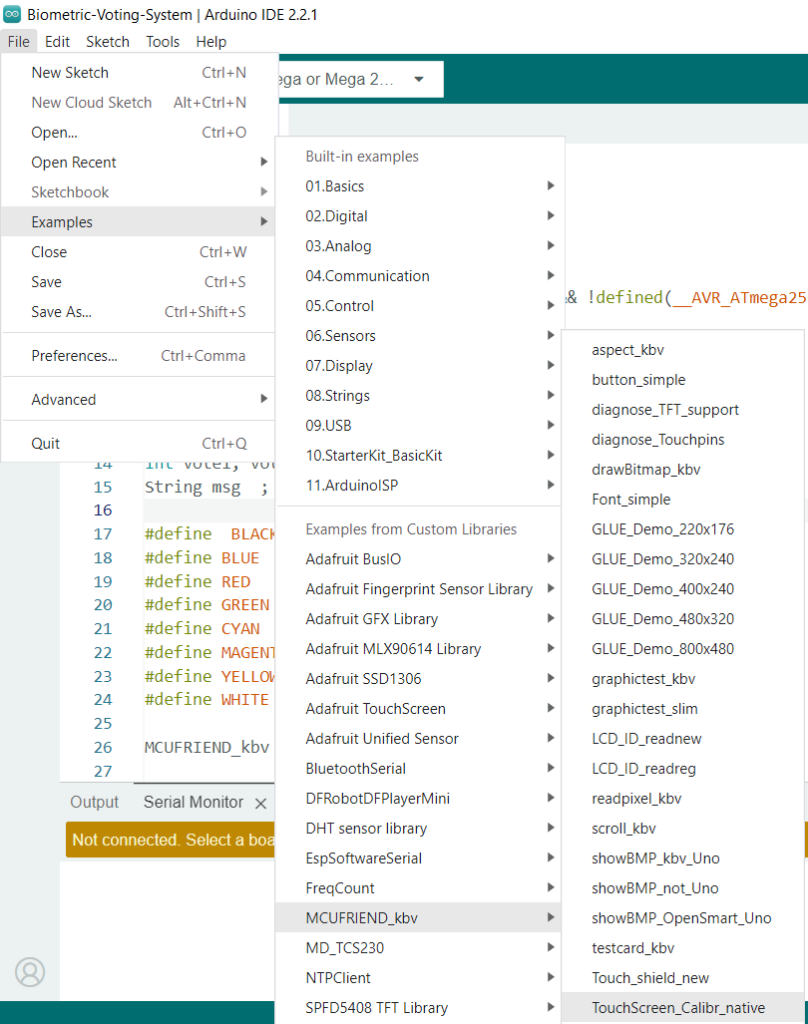
Task: Open the aspect_kbv example
Action: pyautogui.click(x=683, y=350)
